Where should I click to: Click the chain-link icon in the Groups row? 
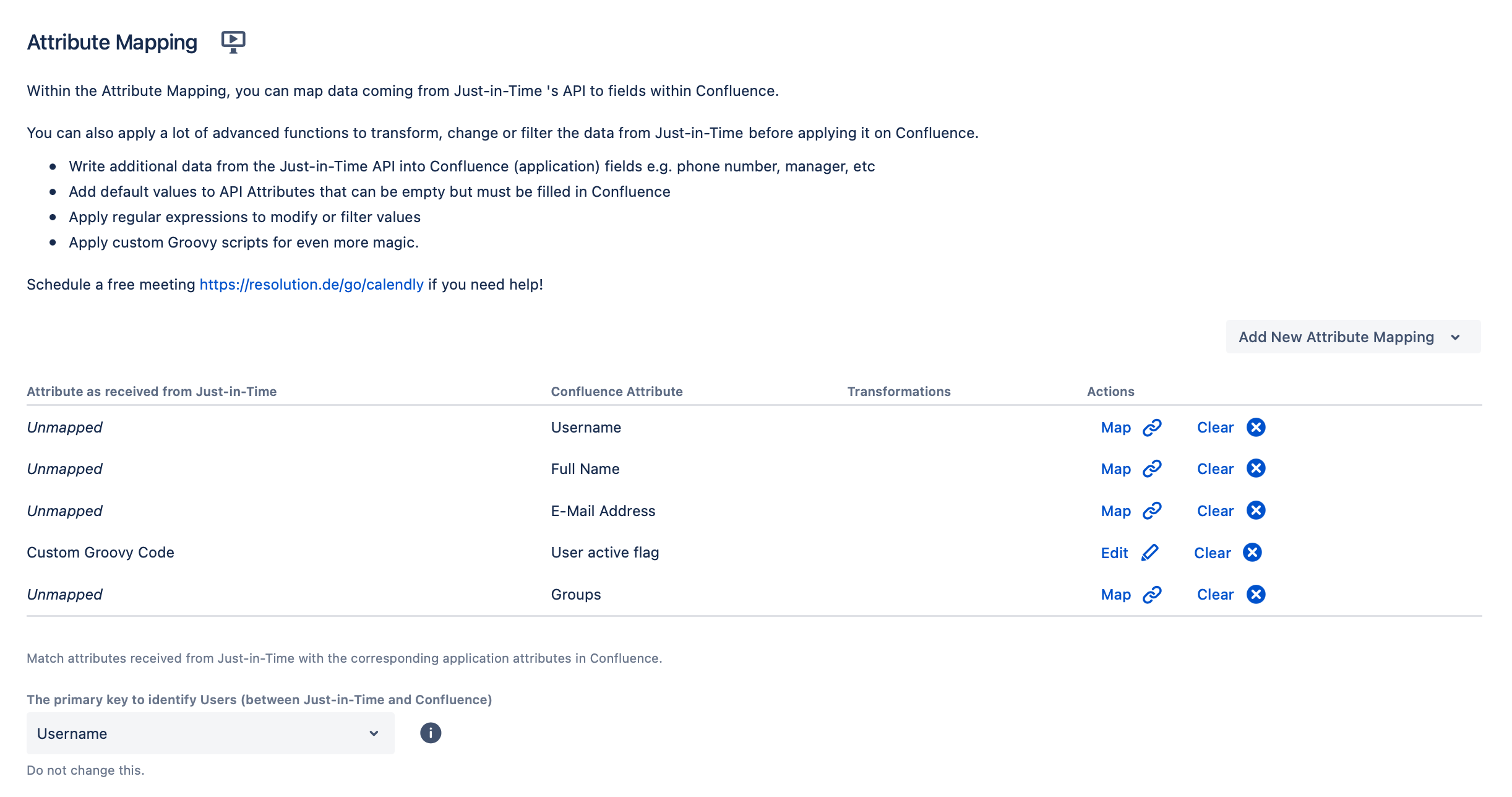[x=1152, y=595]
